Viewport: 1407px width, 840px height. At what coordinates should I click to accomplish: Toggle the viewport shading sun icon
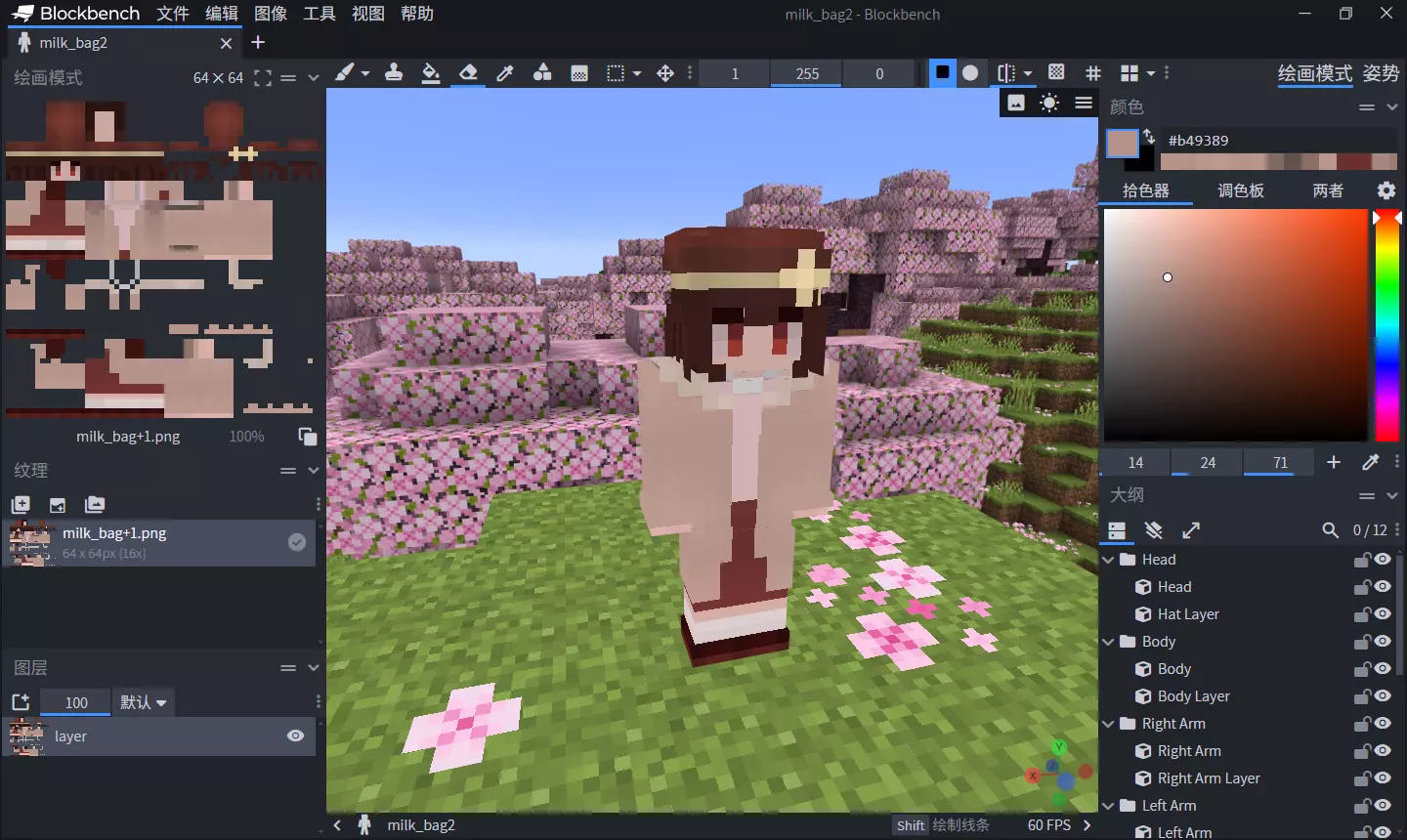1049,103
